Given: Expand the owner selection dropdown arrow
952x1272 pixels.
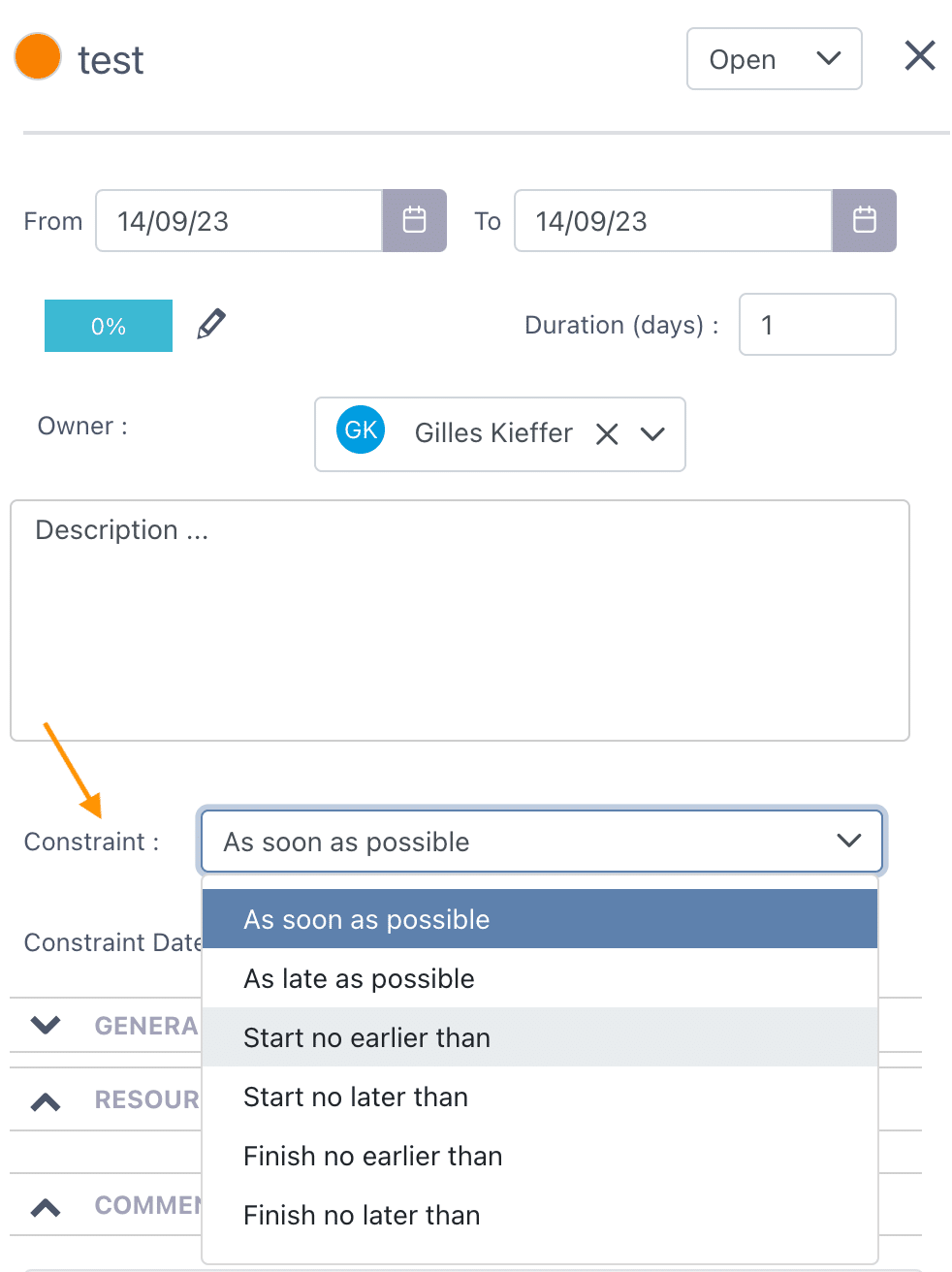Looking at the screenshot, I should 653,433.
